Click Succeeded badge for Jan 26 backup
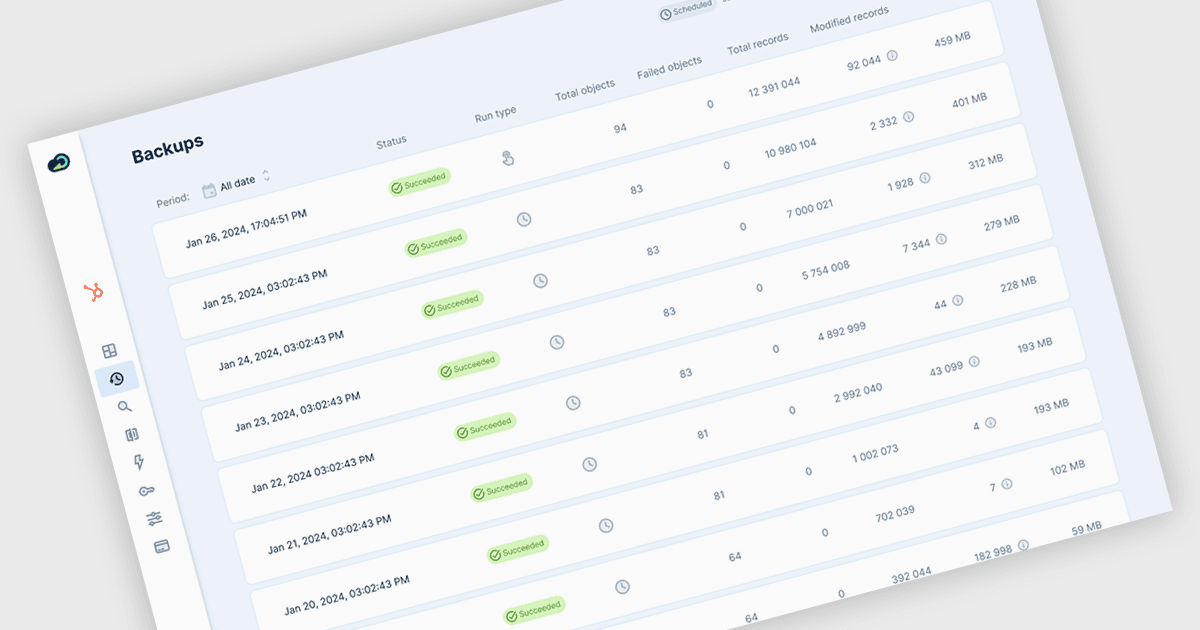The image size is (1200, 630). pos(420,181)
